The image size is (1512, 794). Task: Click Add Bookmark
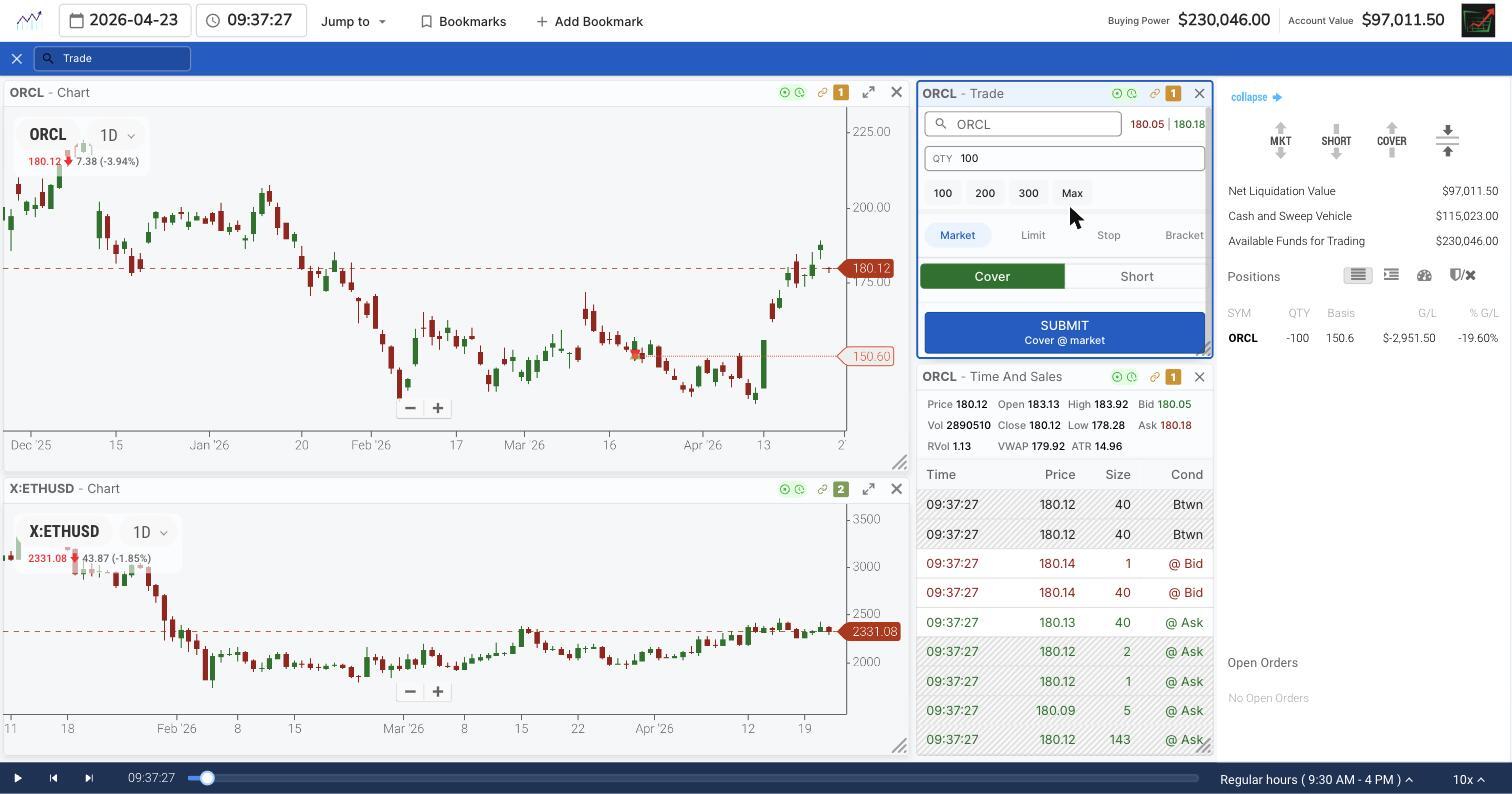click(x=590, y=21)
